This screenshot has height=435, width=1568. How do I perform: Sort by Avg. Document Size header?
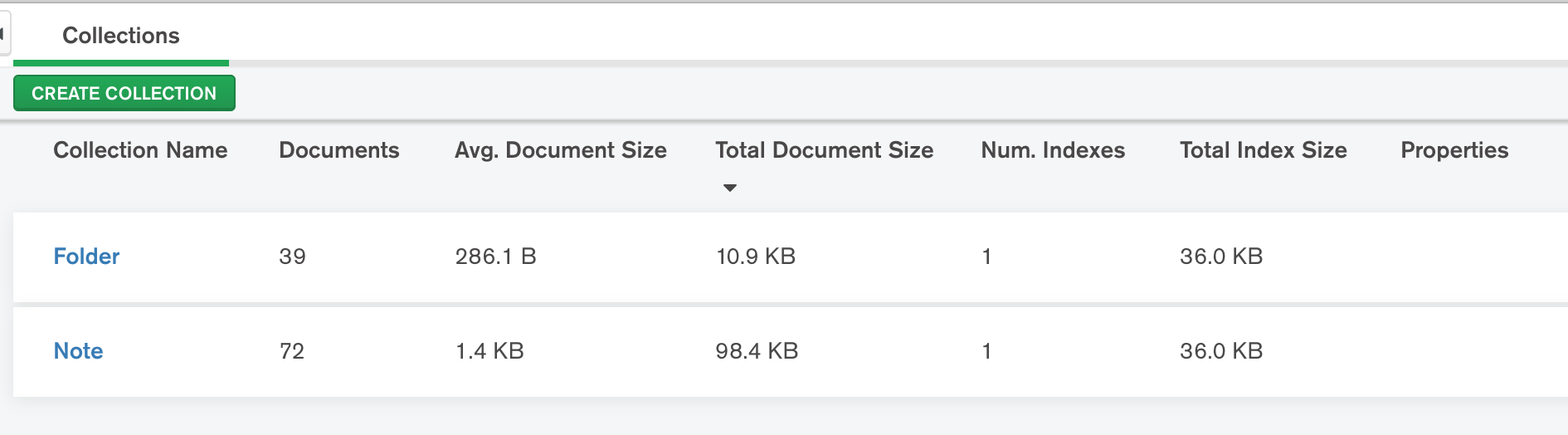[560, 150]
